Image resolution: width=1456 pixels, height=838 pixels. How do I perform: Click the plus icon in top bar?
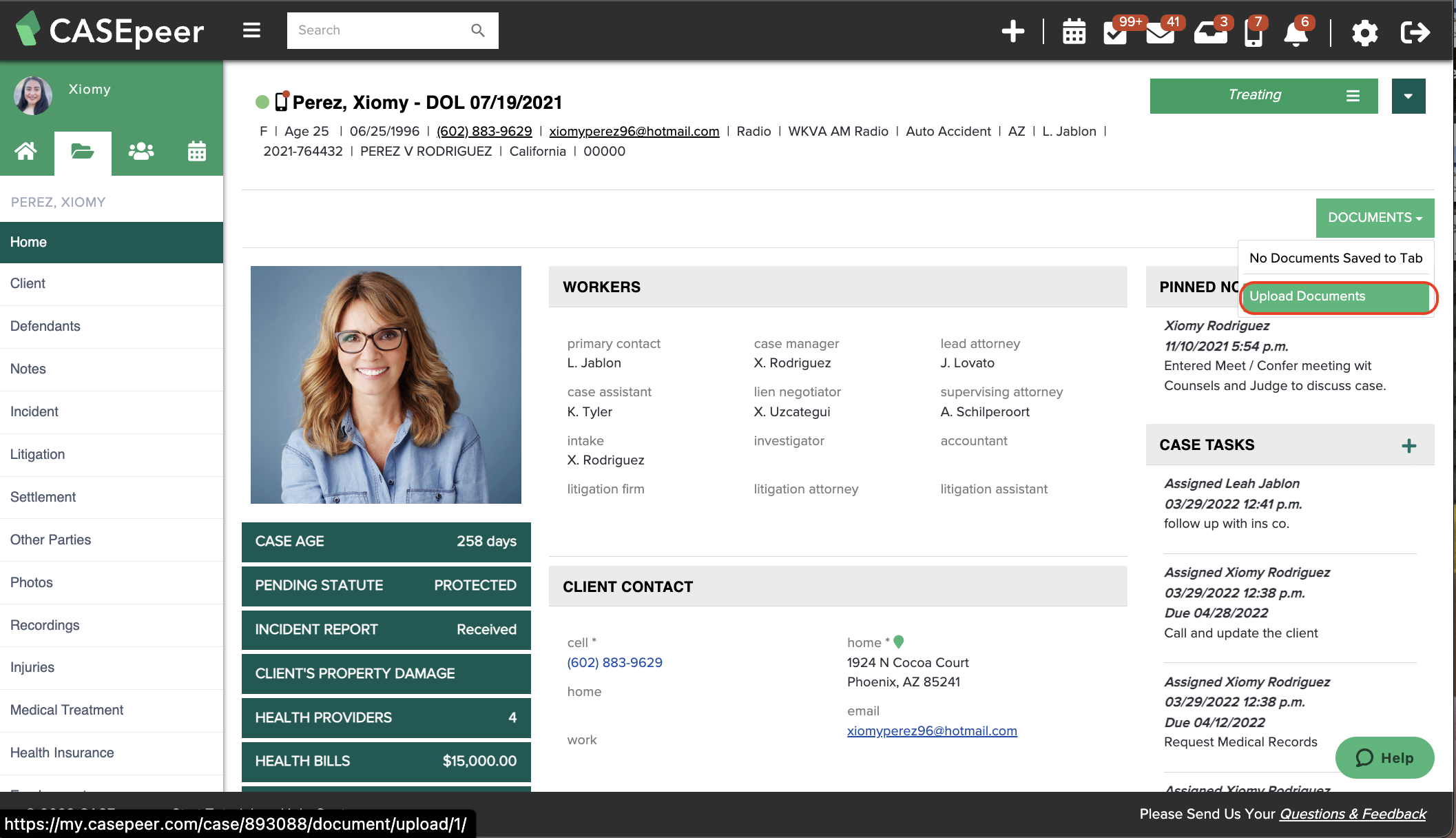click(1012, 31)
